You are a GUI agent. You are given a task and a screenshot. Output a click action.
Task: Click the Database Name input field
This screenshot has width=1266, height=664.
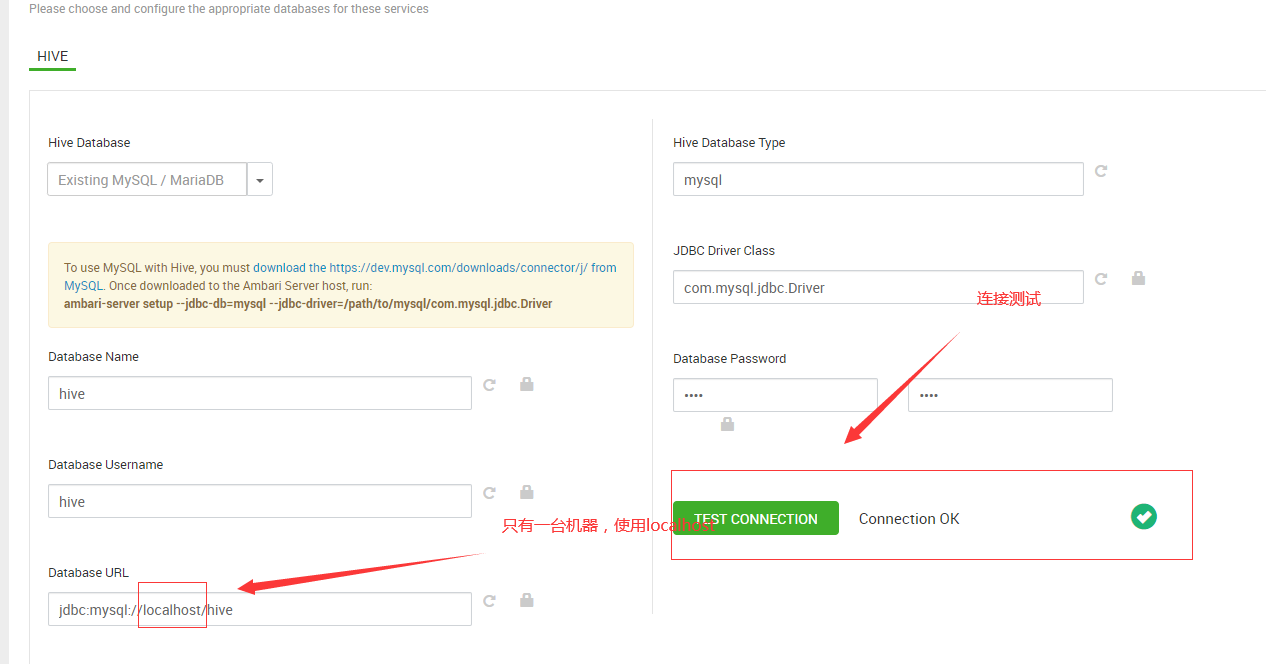click(x=260, y=393)
